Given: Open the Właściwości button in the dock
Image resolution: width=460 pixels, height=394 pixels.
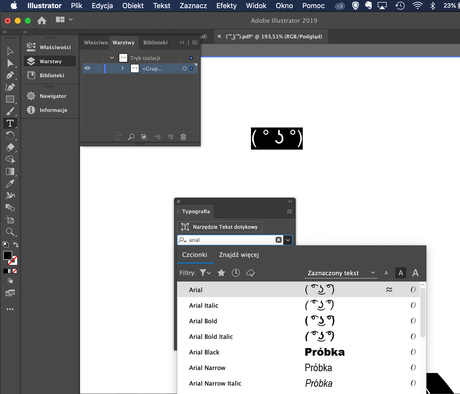Looking at the screenshot, I should [50, 47].
